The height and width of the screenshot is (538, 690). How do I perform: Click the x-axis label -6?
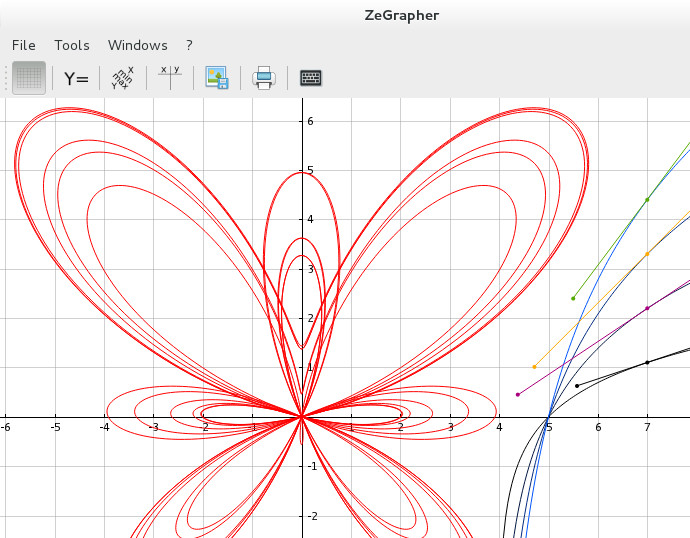[5, 427]
